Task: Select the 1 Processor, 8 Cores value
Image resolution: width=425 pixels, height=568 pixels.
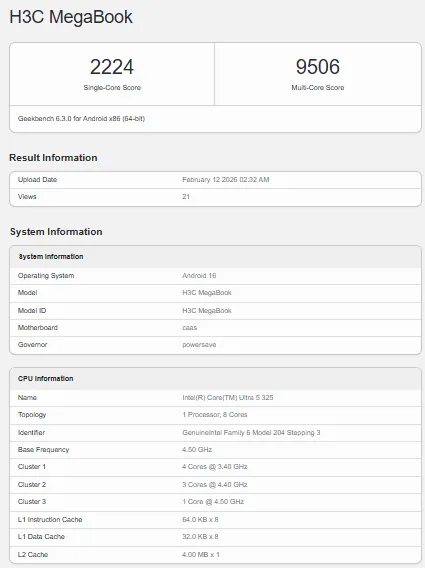Action: (214, 414)
